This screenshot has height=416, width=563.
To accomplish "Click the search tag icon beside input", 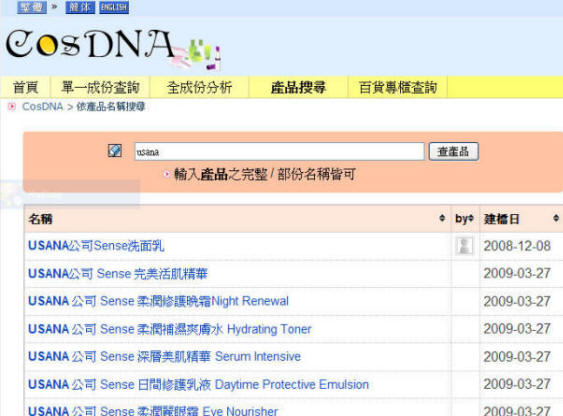I will (x=115, y=151).
